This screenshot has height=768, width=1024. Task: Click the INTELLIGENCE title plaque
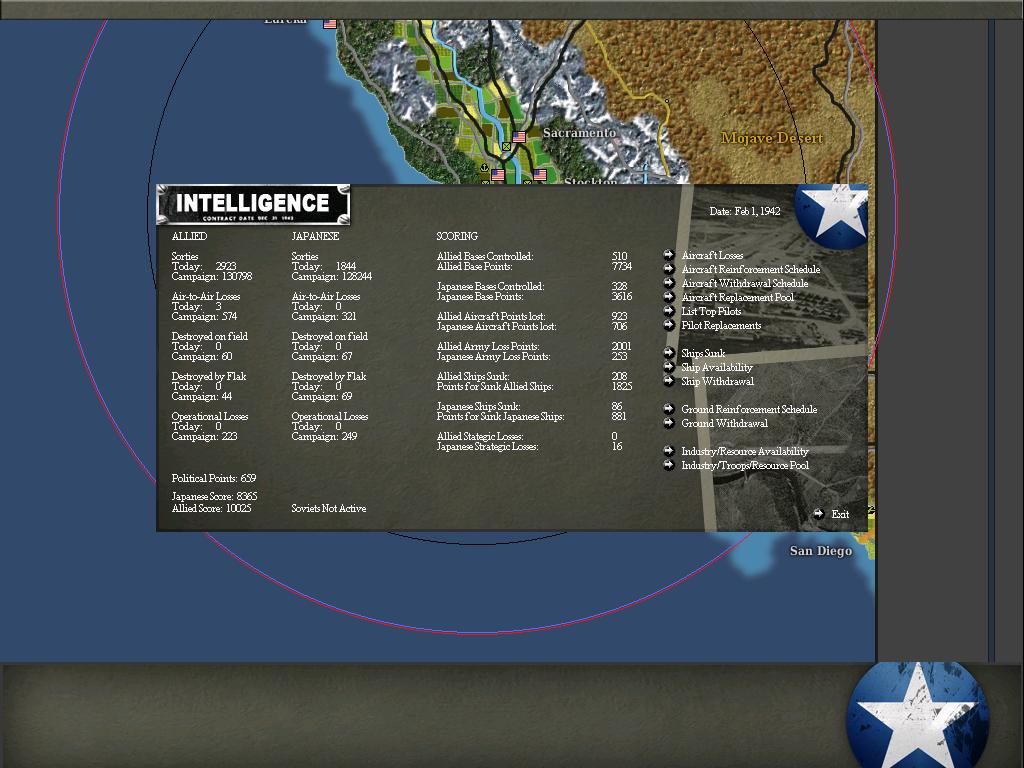pos(253,204)
